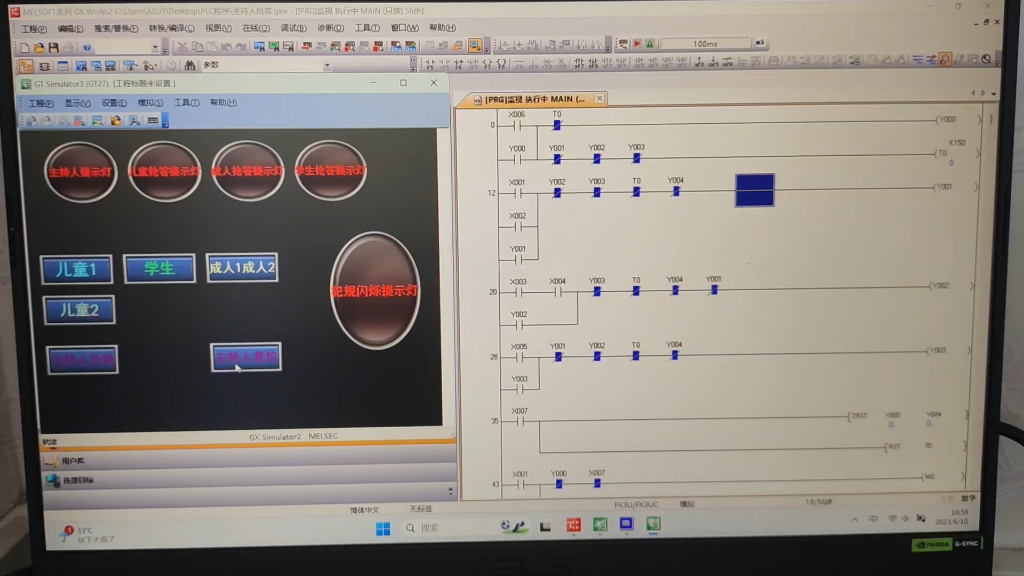Click the New project icon in GX Works2
The image size is (1024, 576).
(25, 47)
